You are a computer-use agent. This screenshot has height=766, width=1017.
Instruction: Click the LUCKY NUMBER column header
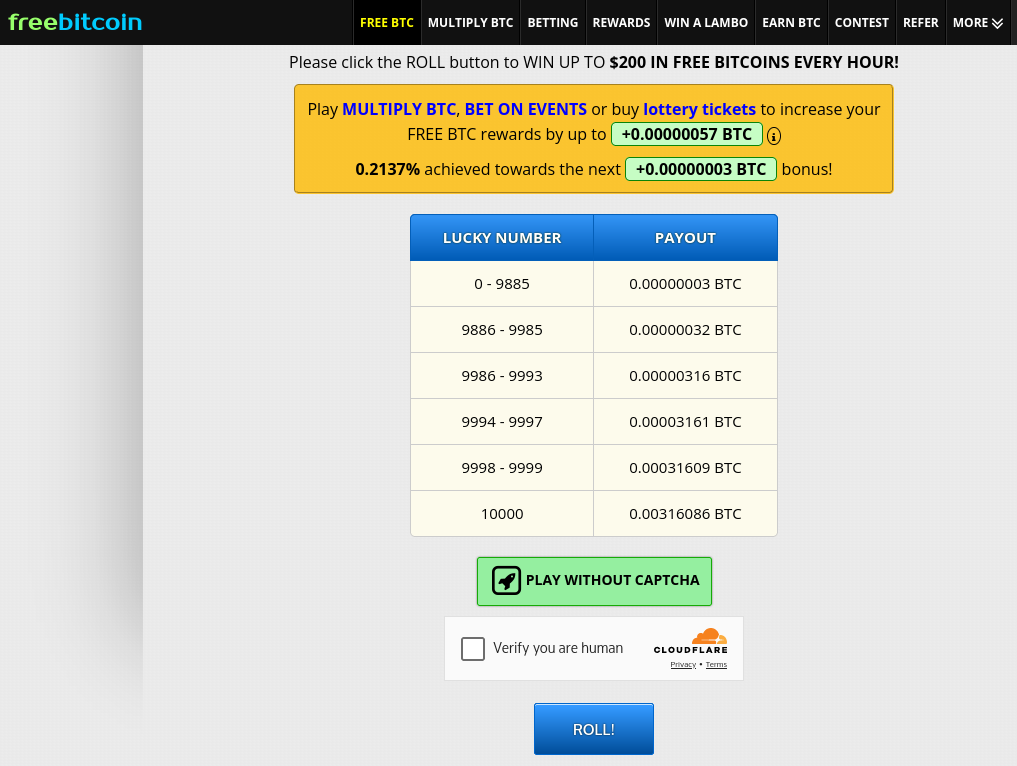pos(502,238)
